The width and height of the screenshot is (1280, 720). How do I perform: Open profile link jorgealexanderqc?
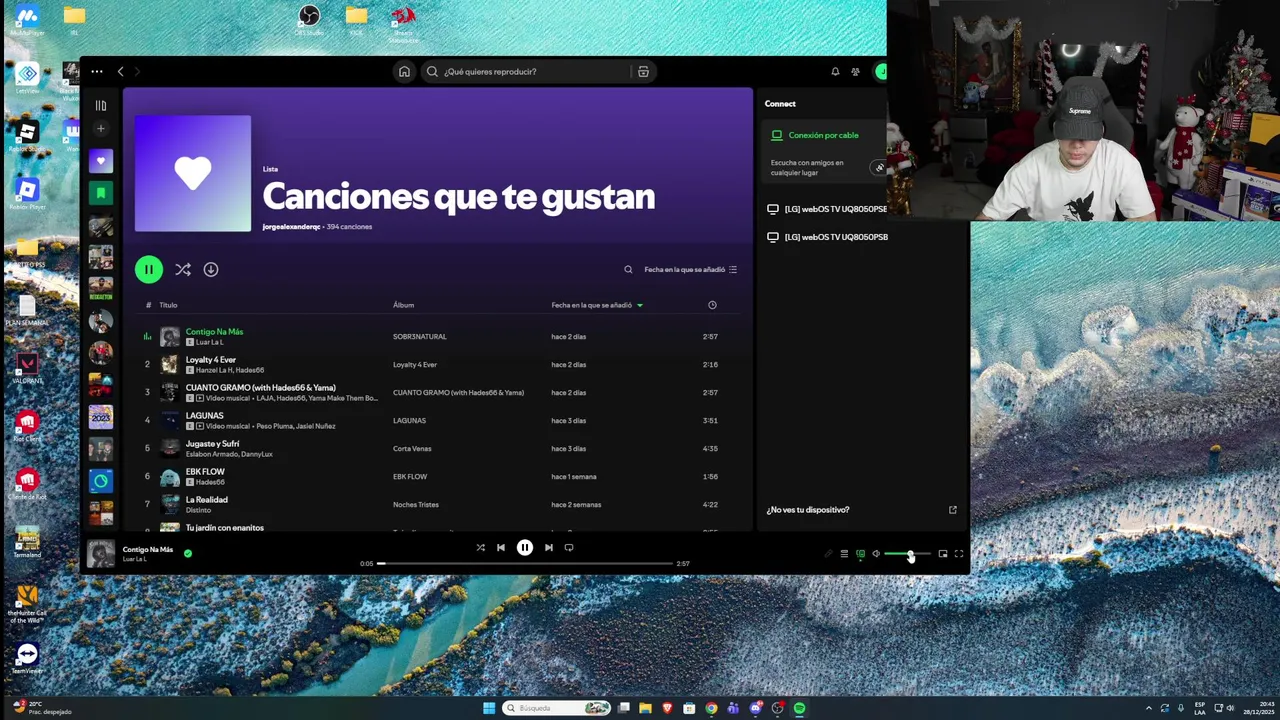[x=291, y=227]
